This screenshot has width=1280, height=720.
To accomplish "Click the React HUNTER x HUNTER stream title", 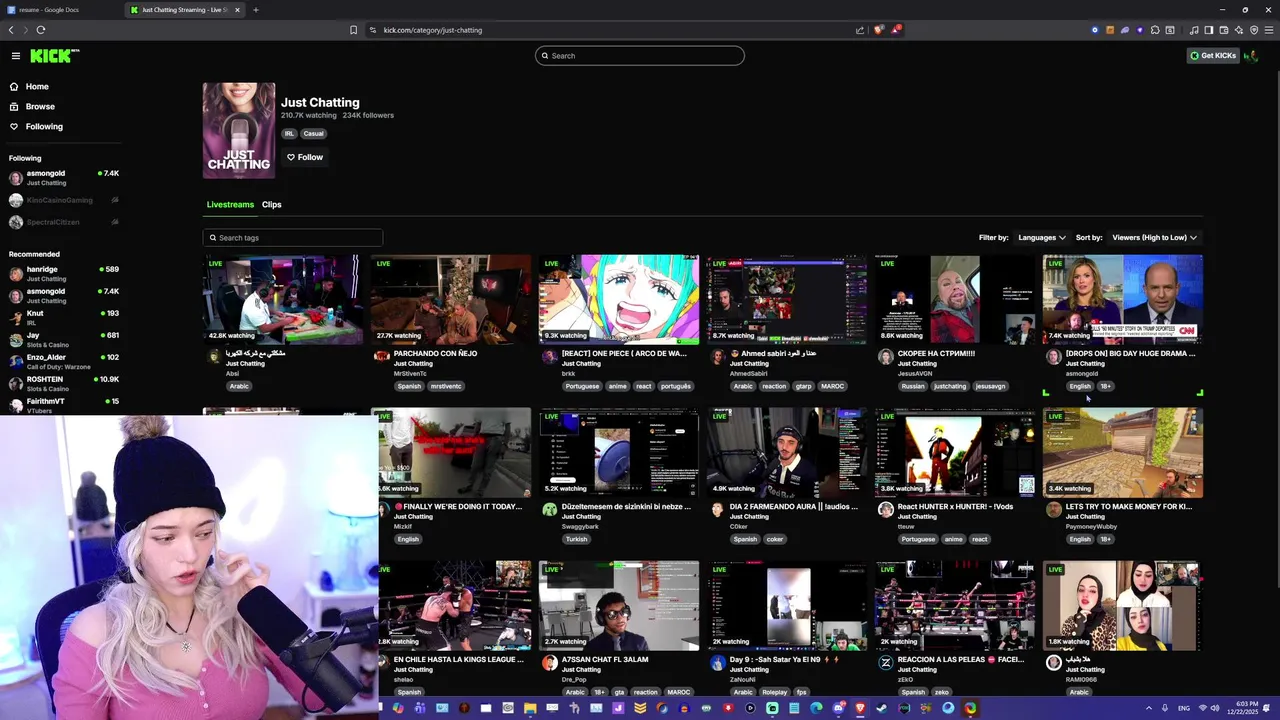I will coord(955,507).
